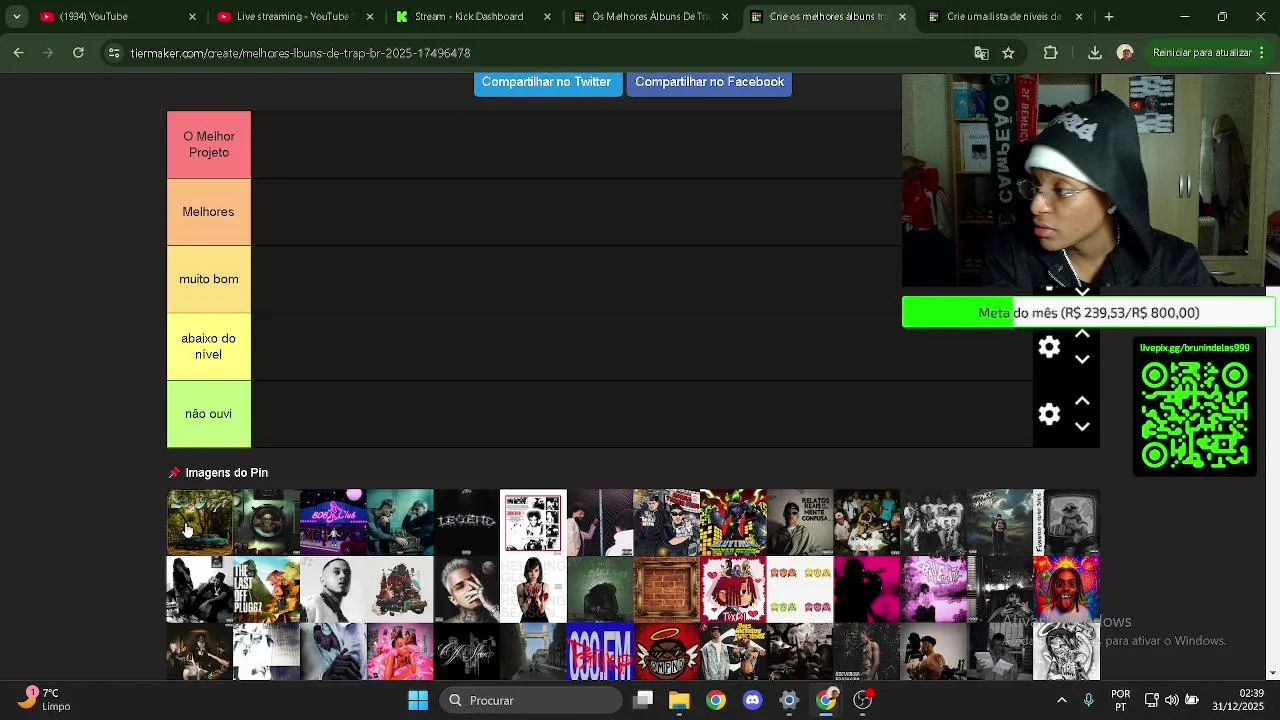Open the Windows Start menu

(418, 700)
